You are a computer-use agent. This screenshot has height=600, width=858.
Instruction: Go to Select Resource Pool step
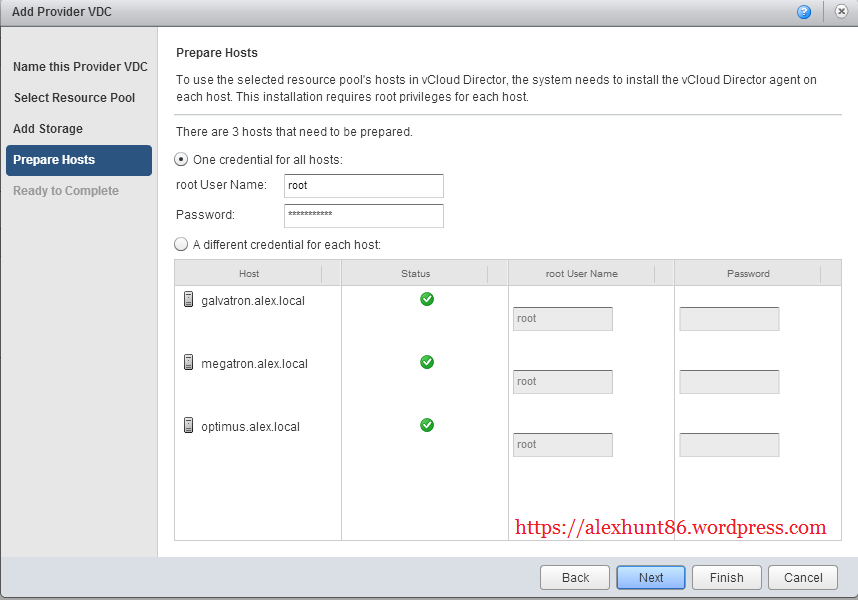(74, 98)
